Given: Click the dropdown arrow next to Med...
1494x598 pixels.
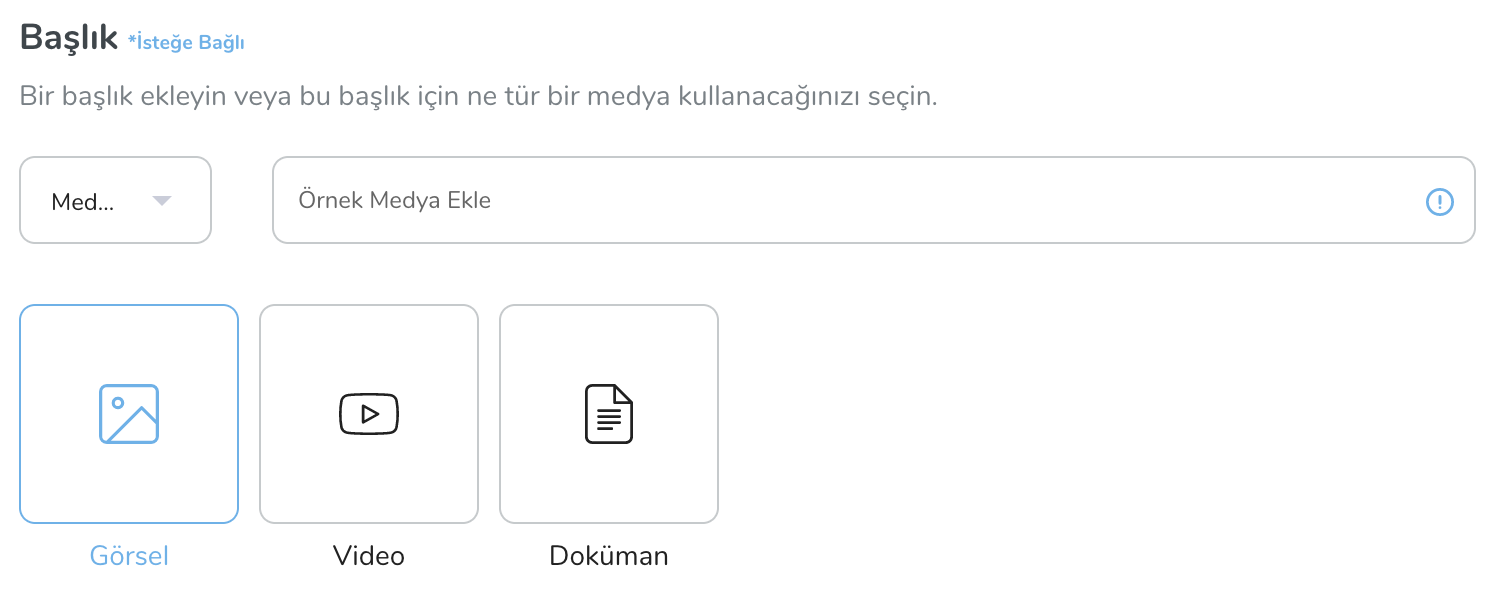Looking at the screenshot, I should [161, 201].
